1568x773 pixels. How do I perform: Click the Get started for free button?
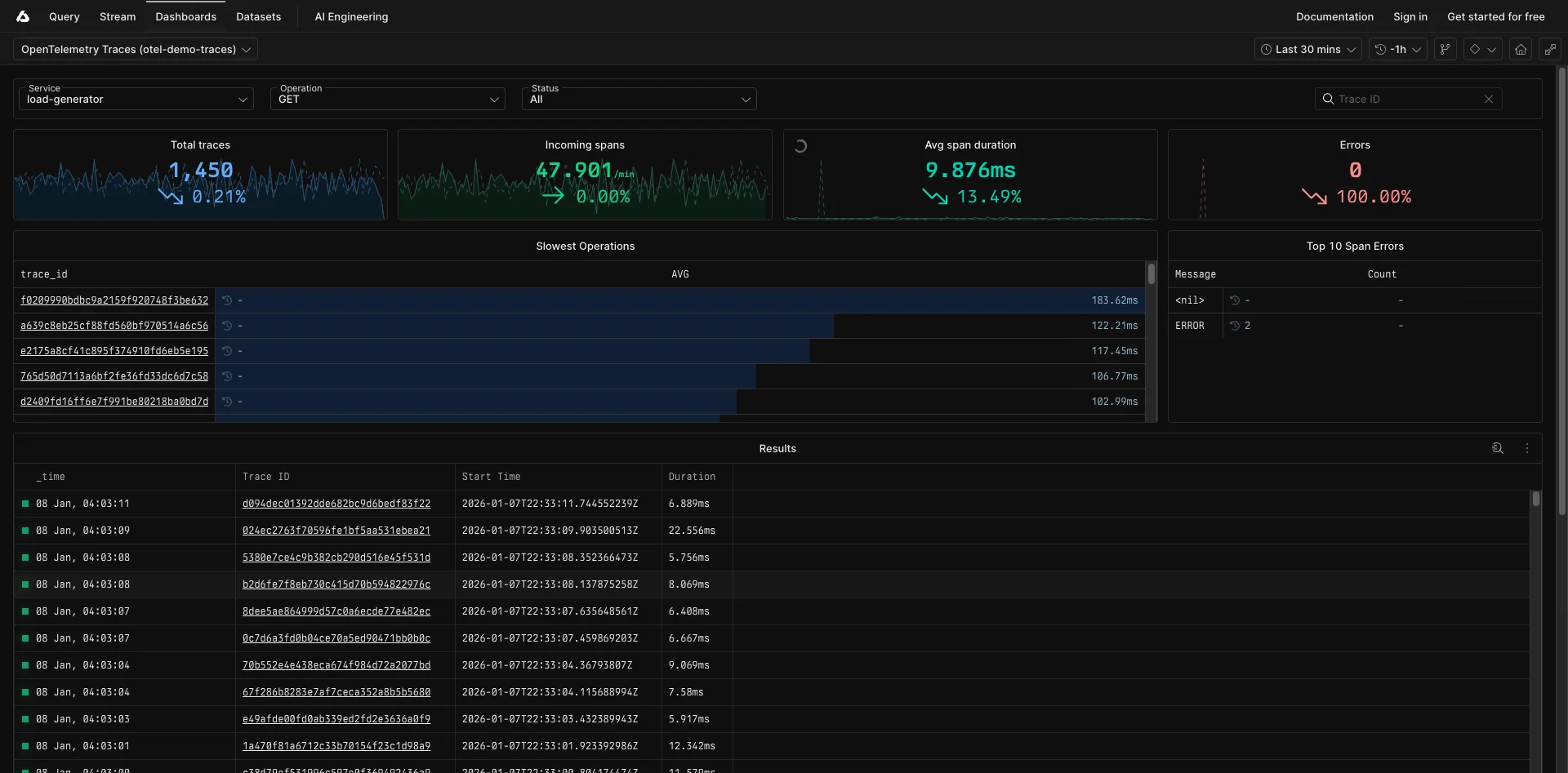click(x=1496, y=16)
